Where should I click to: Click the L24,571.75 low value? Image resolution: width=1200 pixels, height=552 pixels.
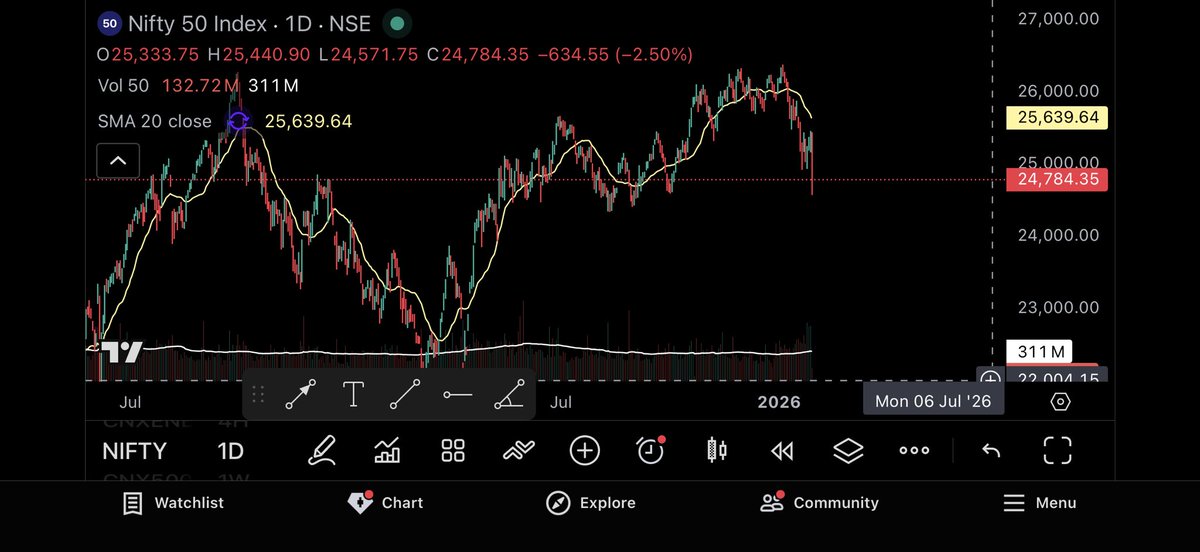click(x=370, y=54)
